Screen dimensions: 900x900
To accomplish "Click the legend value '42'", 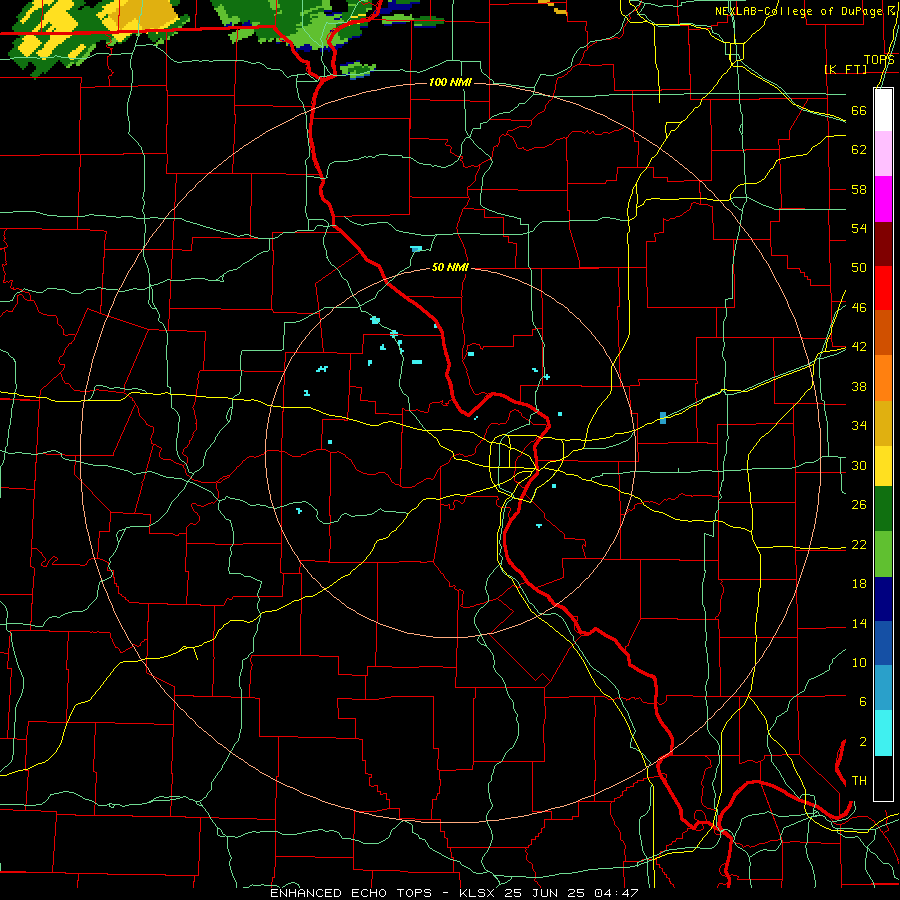I will tap(859, 347).
